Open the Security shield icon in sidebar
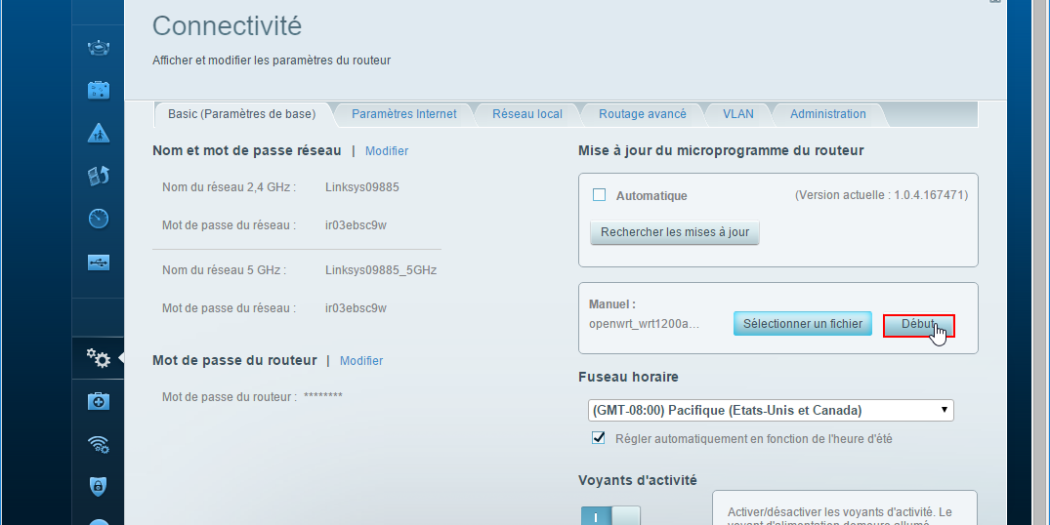 coord(99,487)
